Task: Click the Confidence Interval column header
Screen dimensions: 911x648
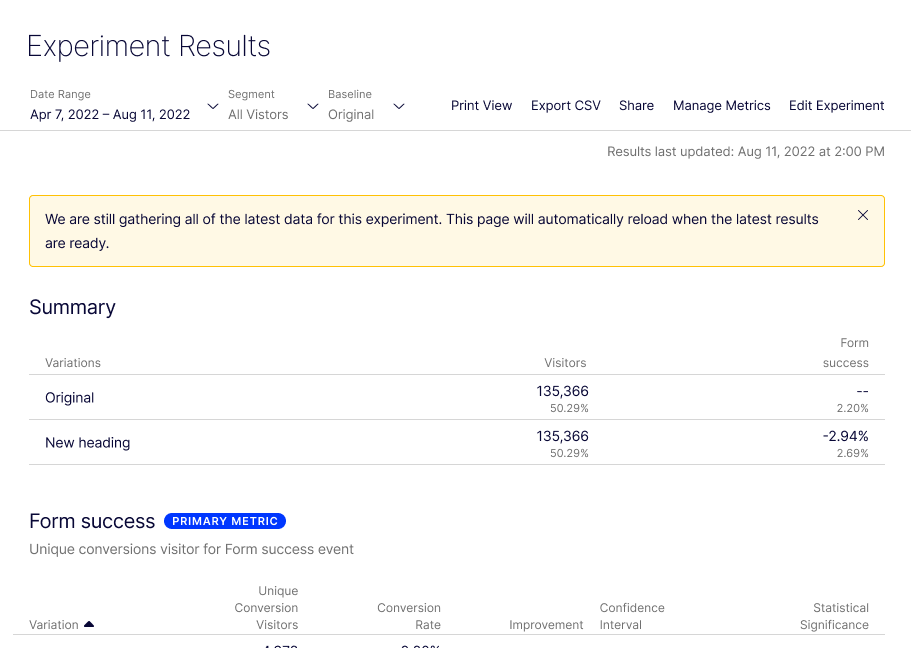Action: [631, 616]
